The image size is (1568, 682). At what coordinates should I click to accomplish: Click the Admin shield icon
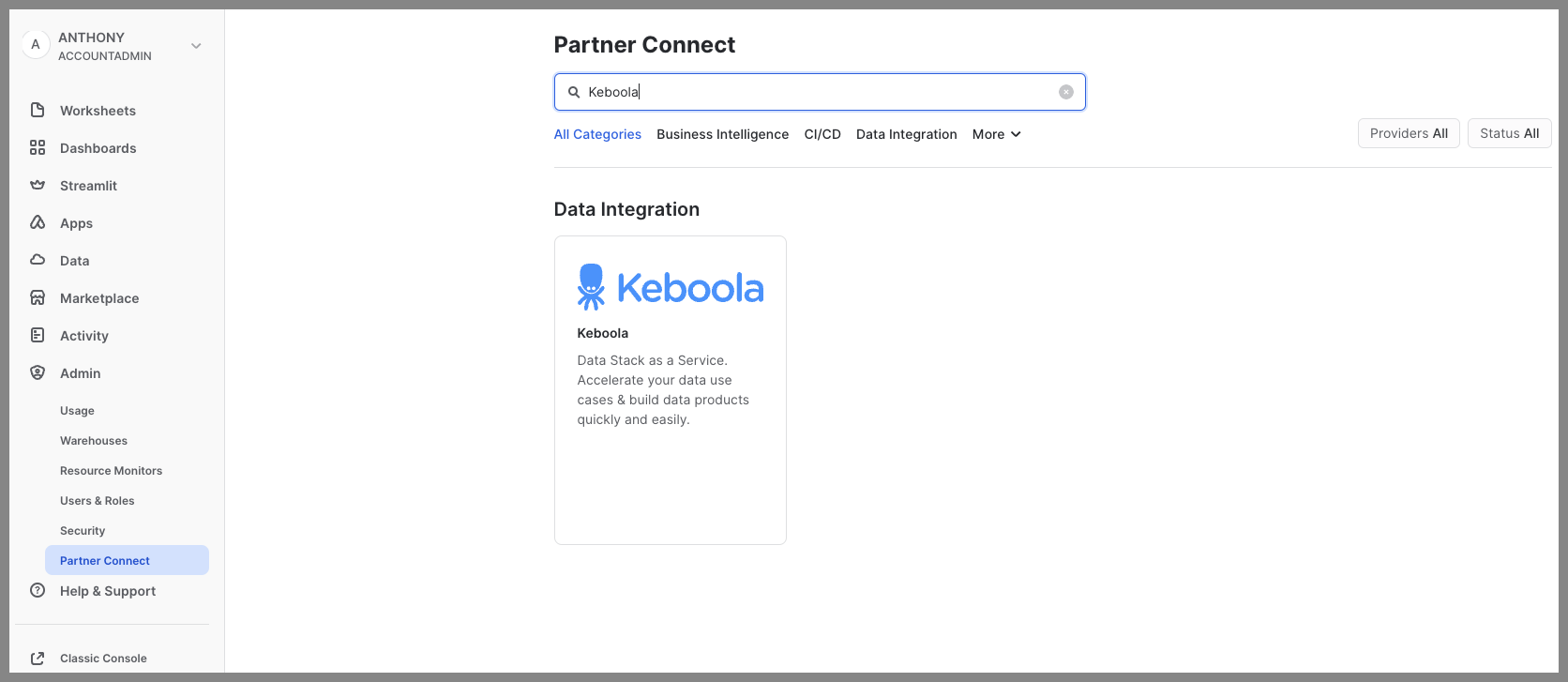(x=38, y=372)
